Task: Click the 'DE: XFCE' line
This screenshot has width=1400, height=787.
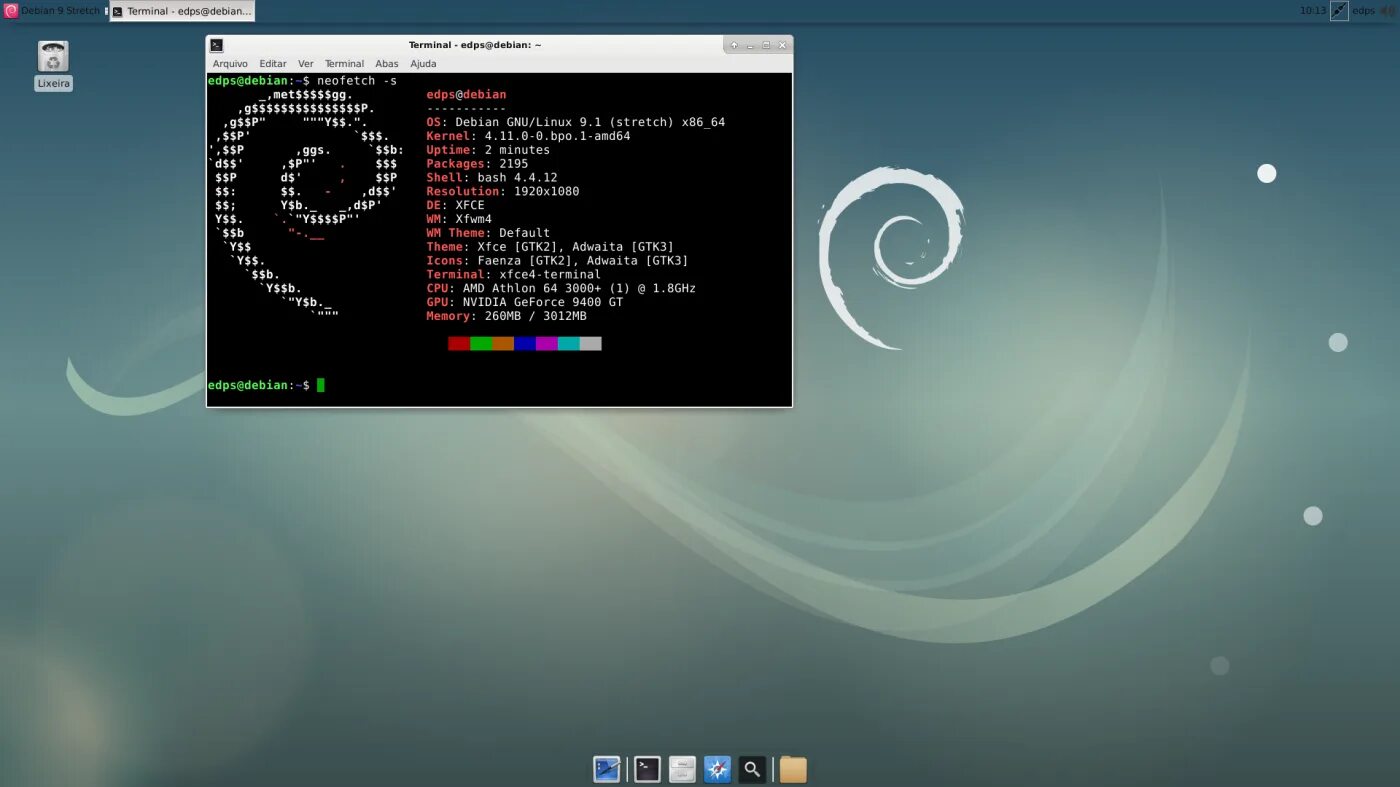Action: [455, 205]
